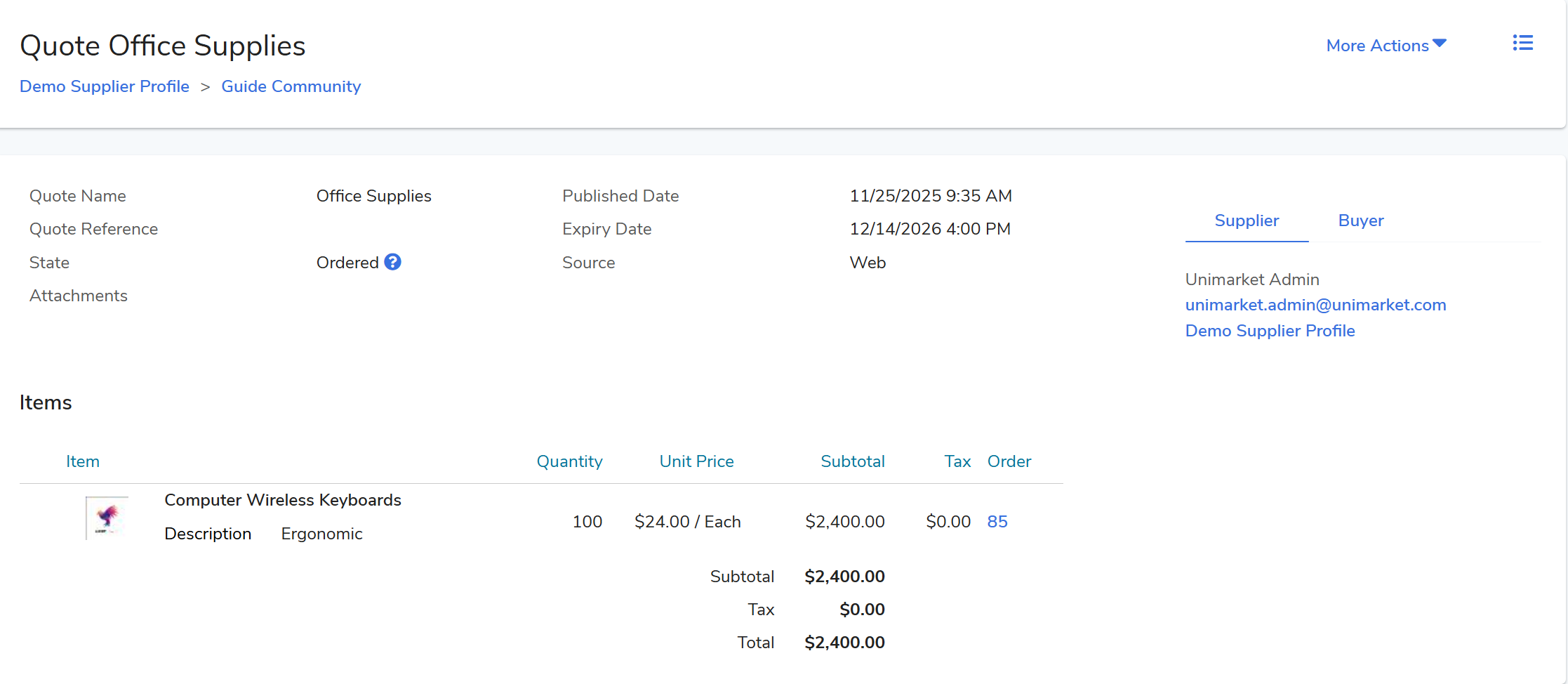
Task: Sort by the Order column header
Action: tap(1009, 461)
